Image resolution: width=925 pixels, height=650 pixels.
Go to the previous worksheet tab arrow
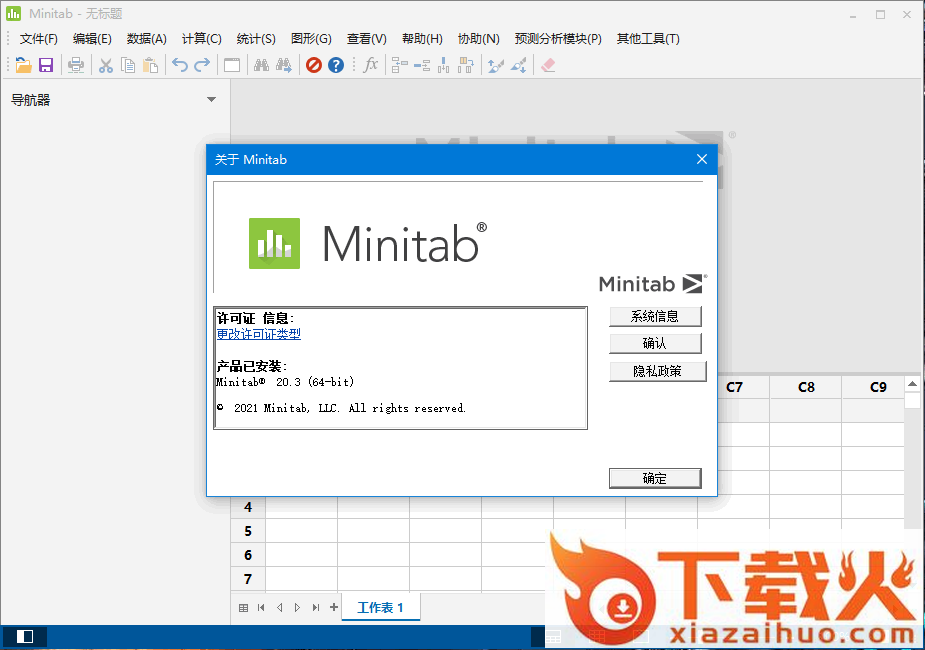280,608
